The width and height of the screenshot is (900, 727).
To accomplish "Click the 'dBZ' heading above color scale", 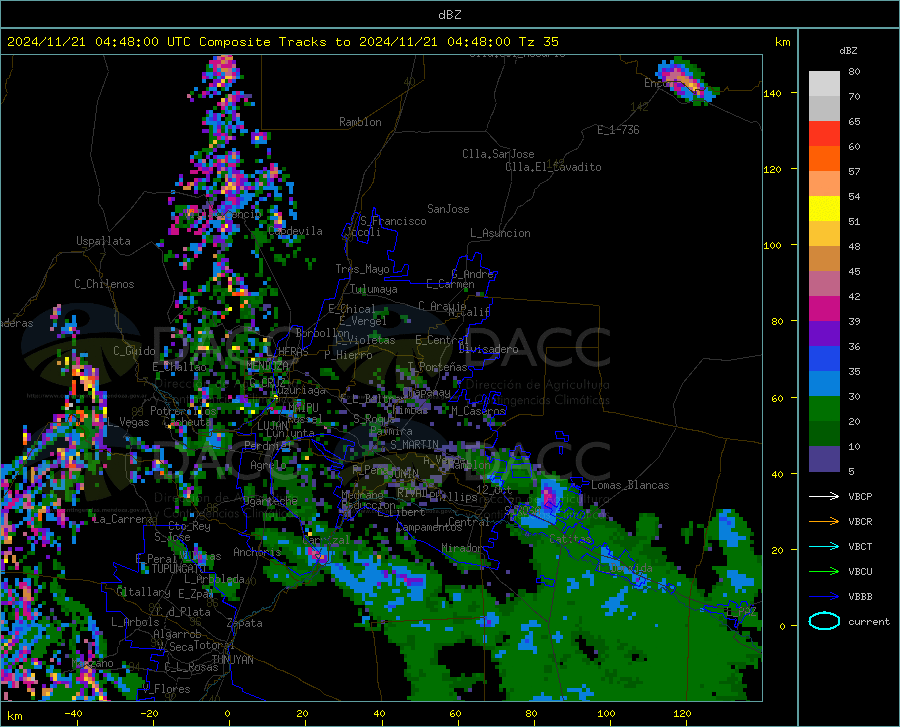I will pyautogui.click(x=848, y=50).
